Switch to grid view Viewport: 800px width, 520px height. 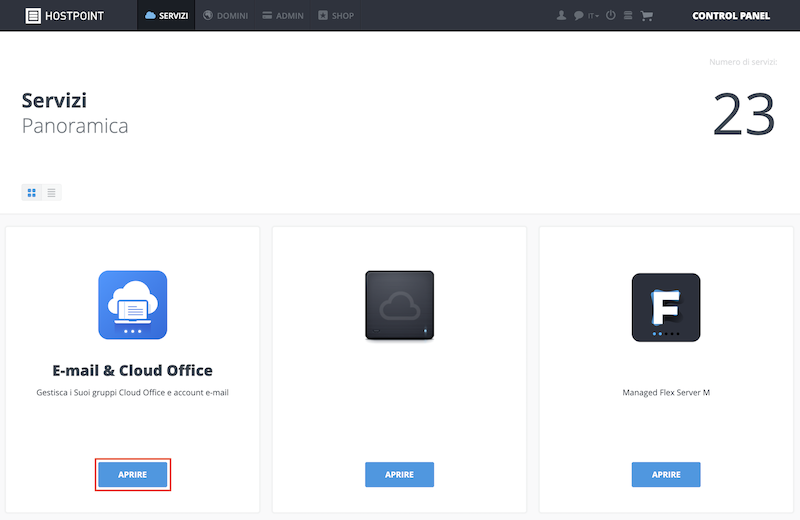[32, 192]
